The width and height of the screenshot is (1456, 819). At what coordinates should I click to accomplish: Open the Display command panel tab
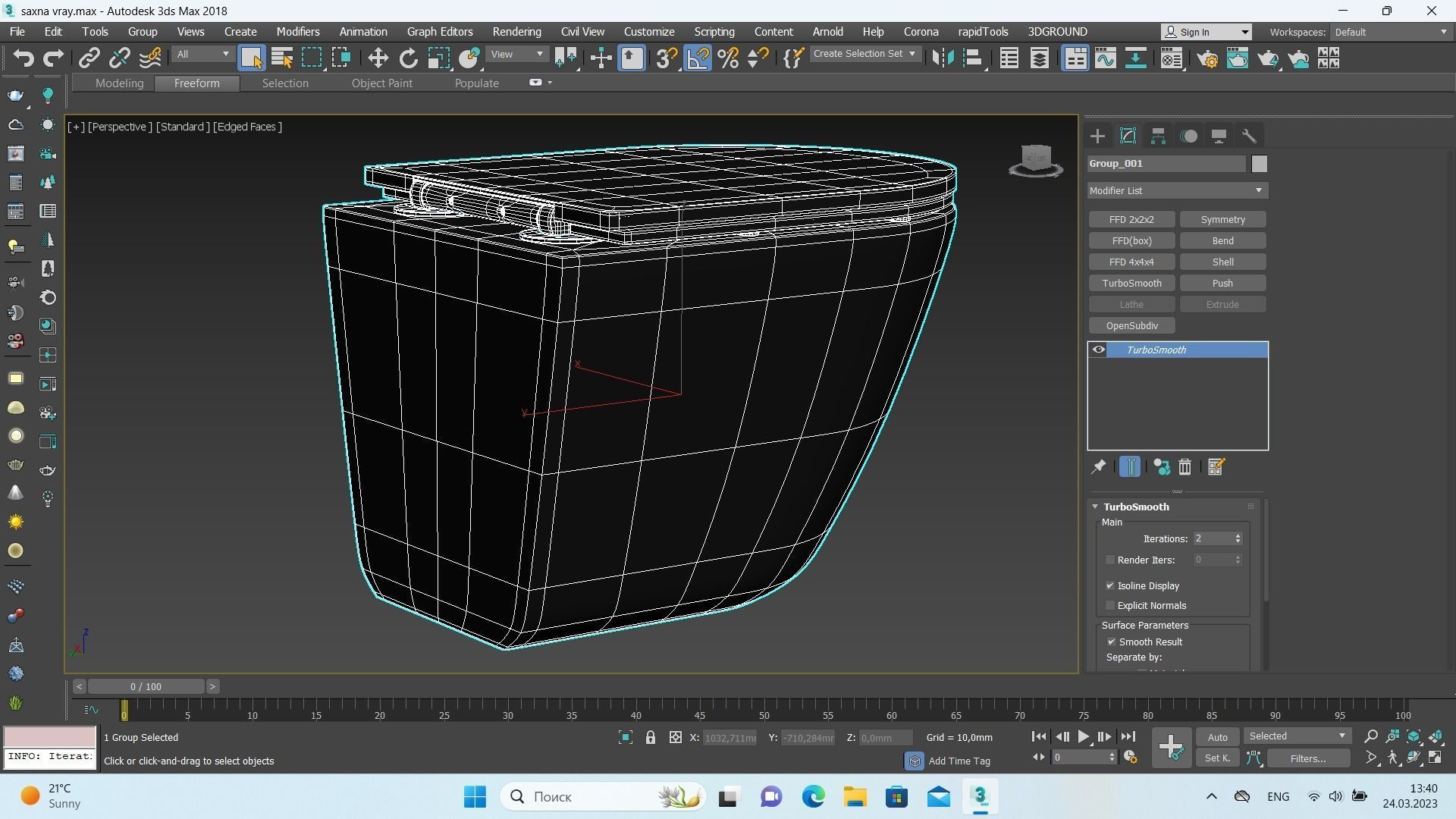coord(1219,136)
